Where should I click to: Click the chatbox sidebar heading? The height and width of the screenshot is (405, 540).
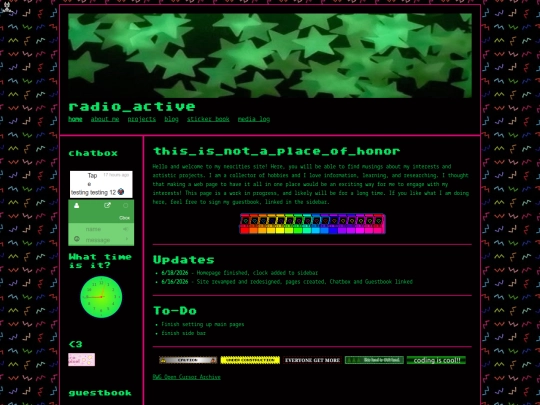pos(93,153)
